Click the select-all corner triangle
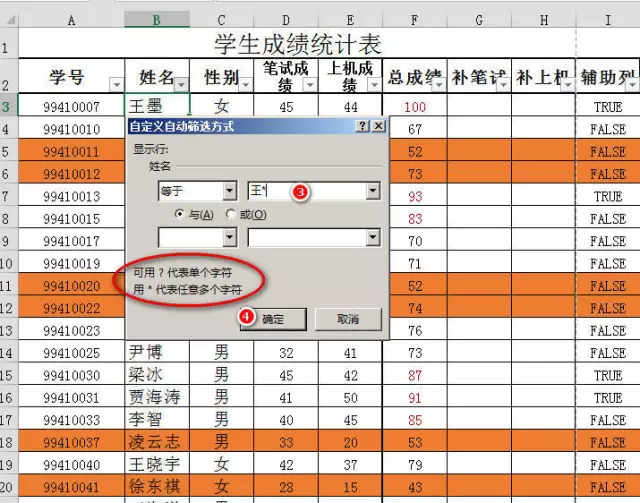The width and height of the screenshot is (640, 503). tap(9, 20)
